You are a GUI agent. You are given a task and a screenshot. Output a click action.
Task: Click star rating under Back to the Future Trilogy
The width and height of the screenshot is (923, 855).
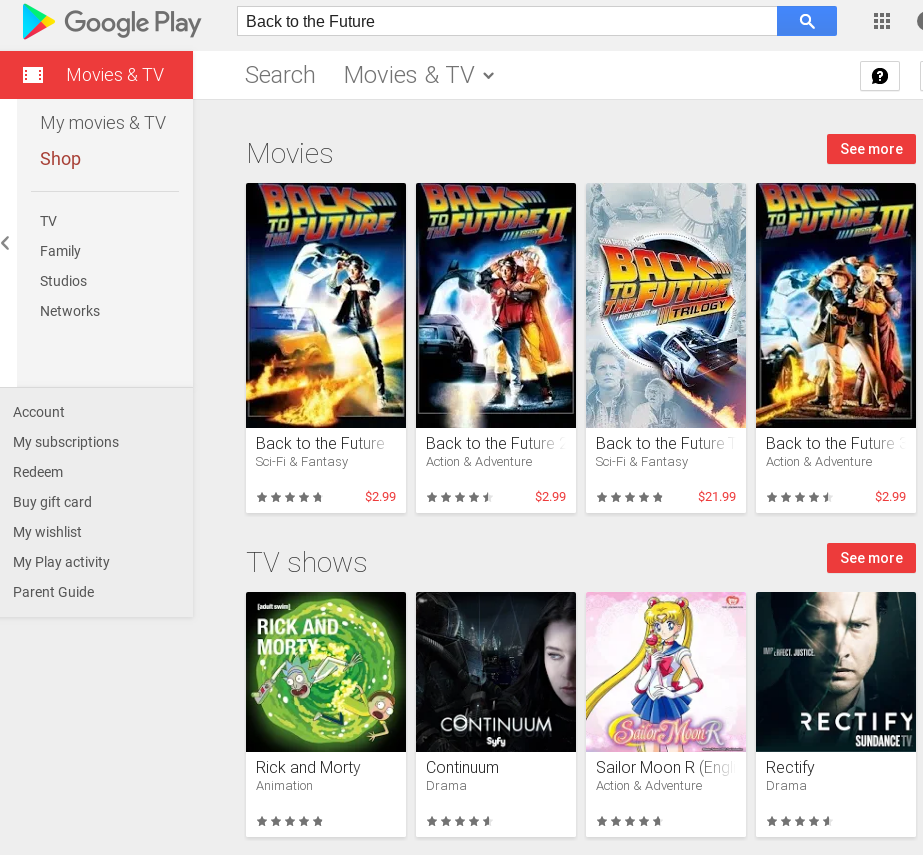pyautogui.click(x=630, y=498)
